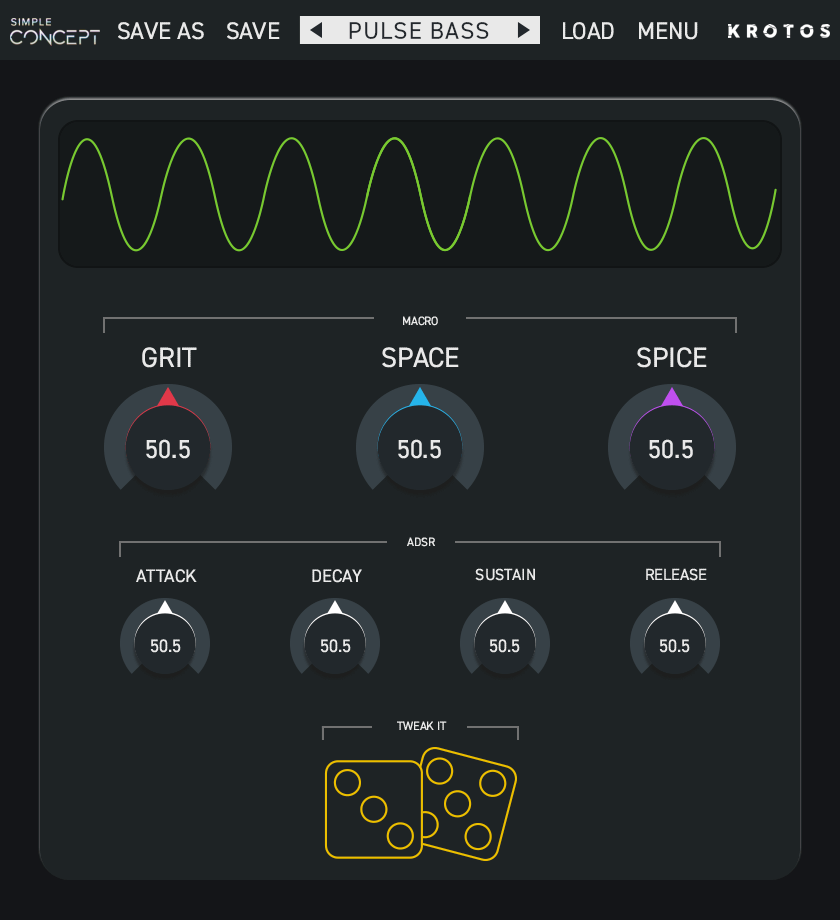The width and height of the screenshot is (840, 920).
Task: Click the red GRIT knob pointer
Action: [168, 398]
